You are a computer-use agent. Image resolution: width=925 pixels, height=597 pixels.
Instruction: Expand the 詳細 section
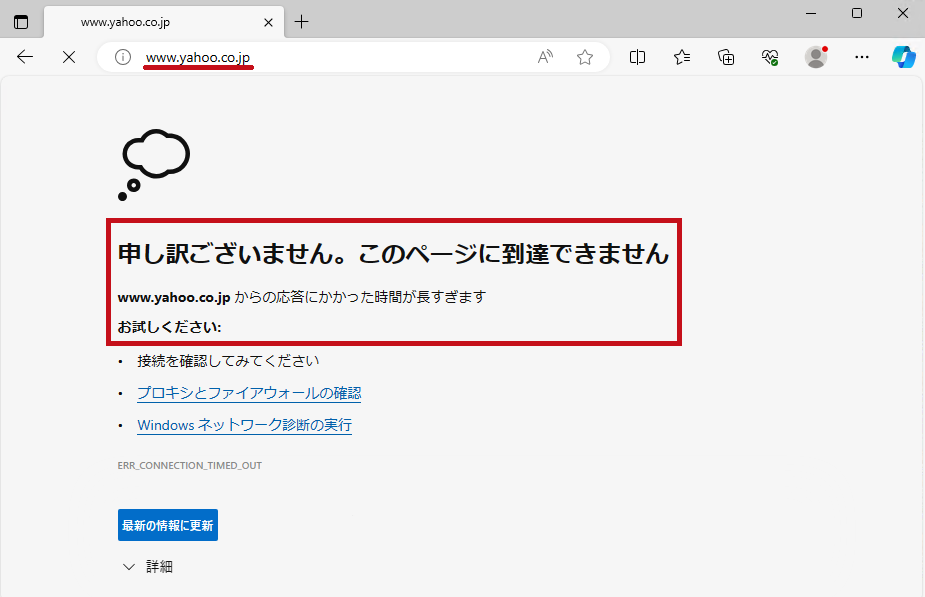[x=147, y=567]
